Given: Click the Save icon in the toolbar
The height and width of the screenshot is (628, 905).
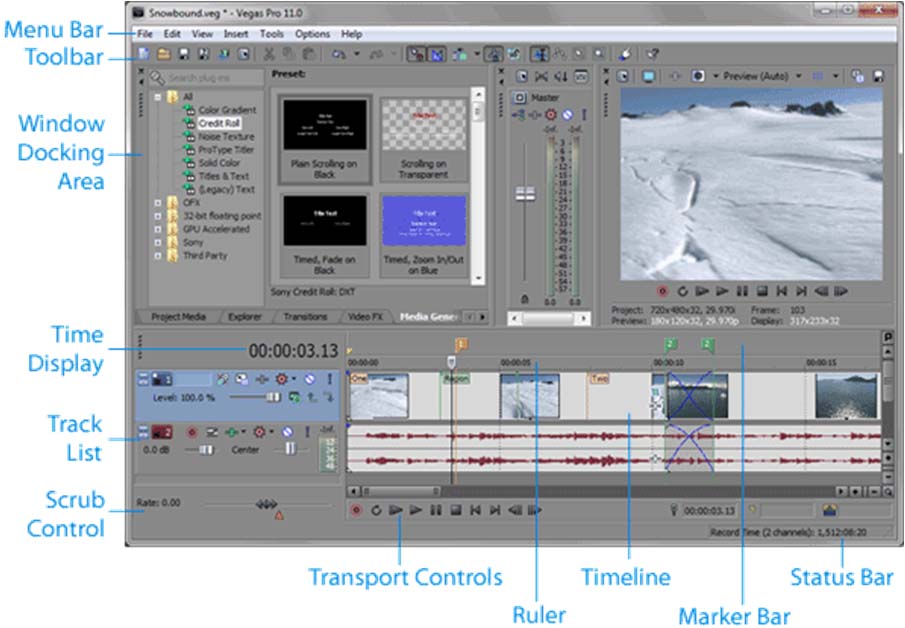Looking at the screenshot, I should tap(184, 54).
